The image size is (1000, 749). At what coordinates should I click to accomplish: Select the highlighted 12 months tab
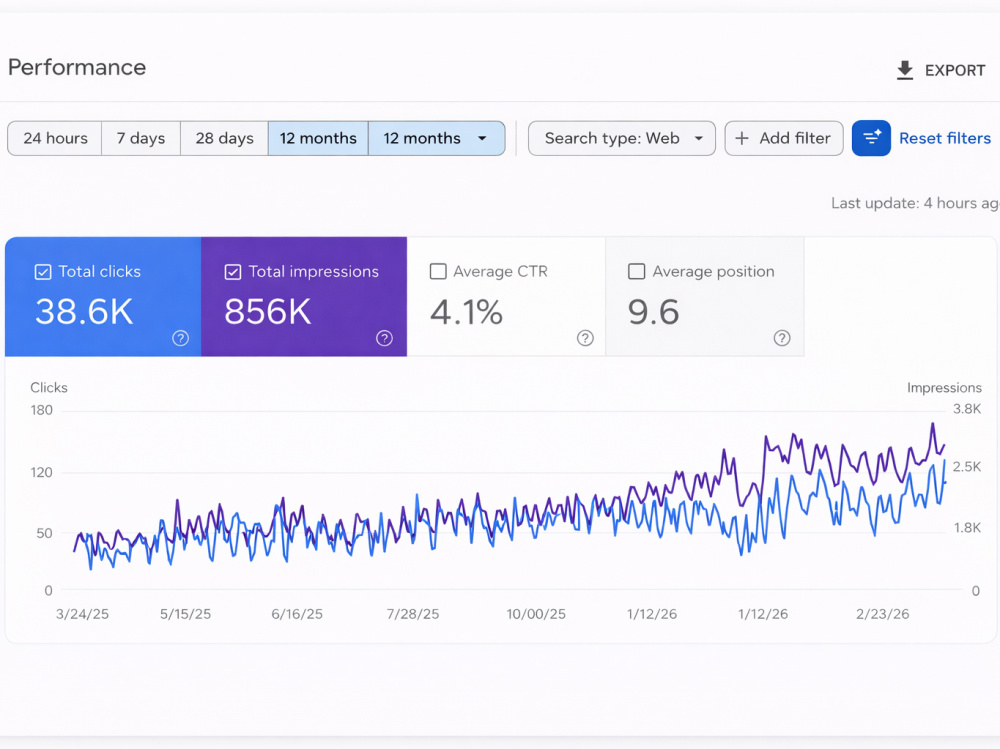318,138
